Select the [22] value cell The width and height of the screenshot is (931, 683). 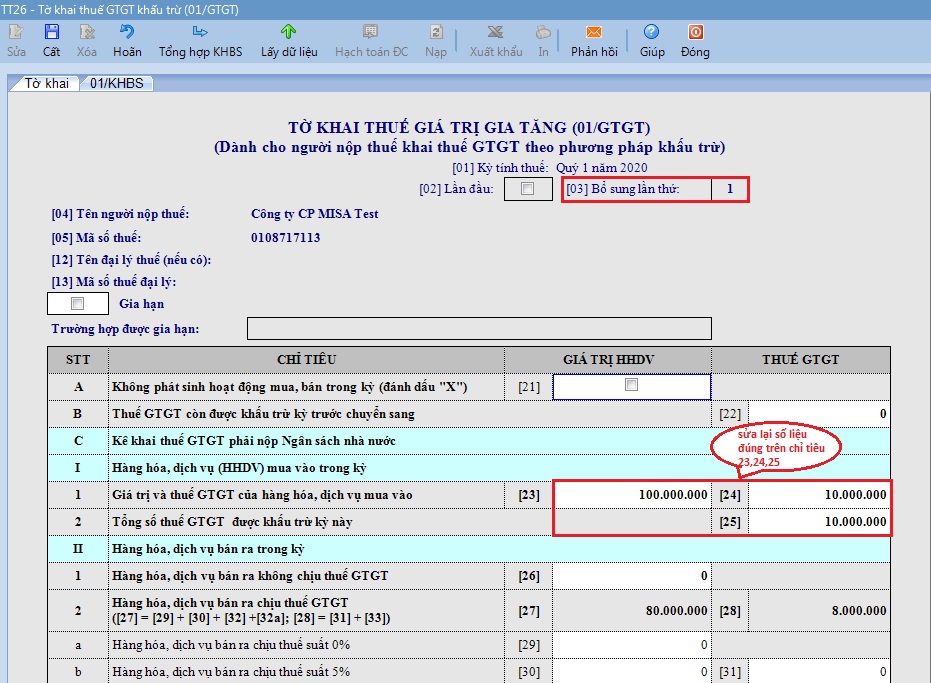[819, 414]
